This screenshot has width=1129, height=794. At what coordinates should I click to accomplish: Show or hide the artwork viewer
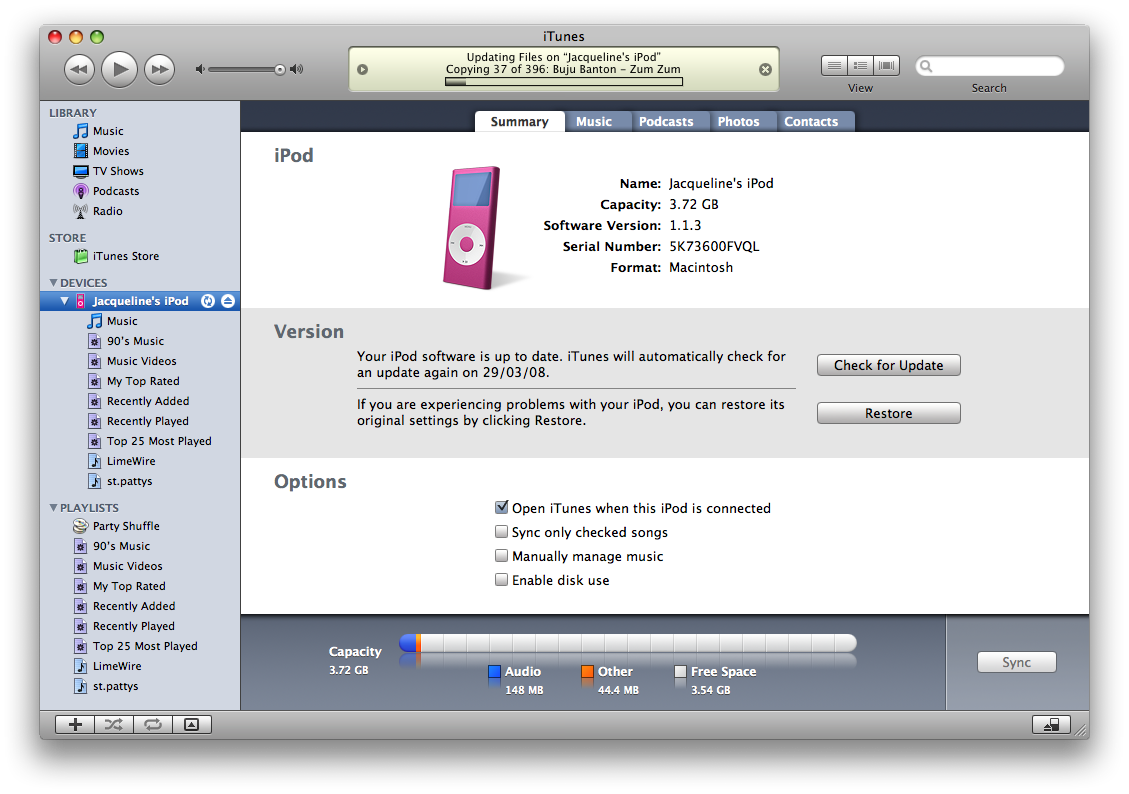[x=192, y=725]
